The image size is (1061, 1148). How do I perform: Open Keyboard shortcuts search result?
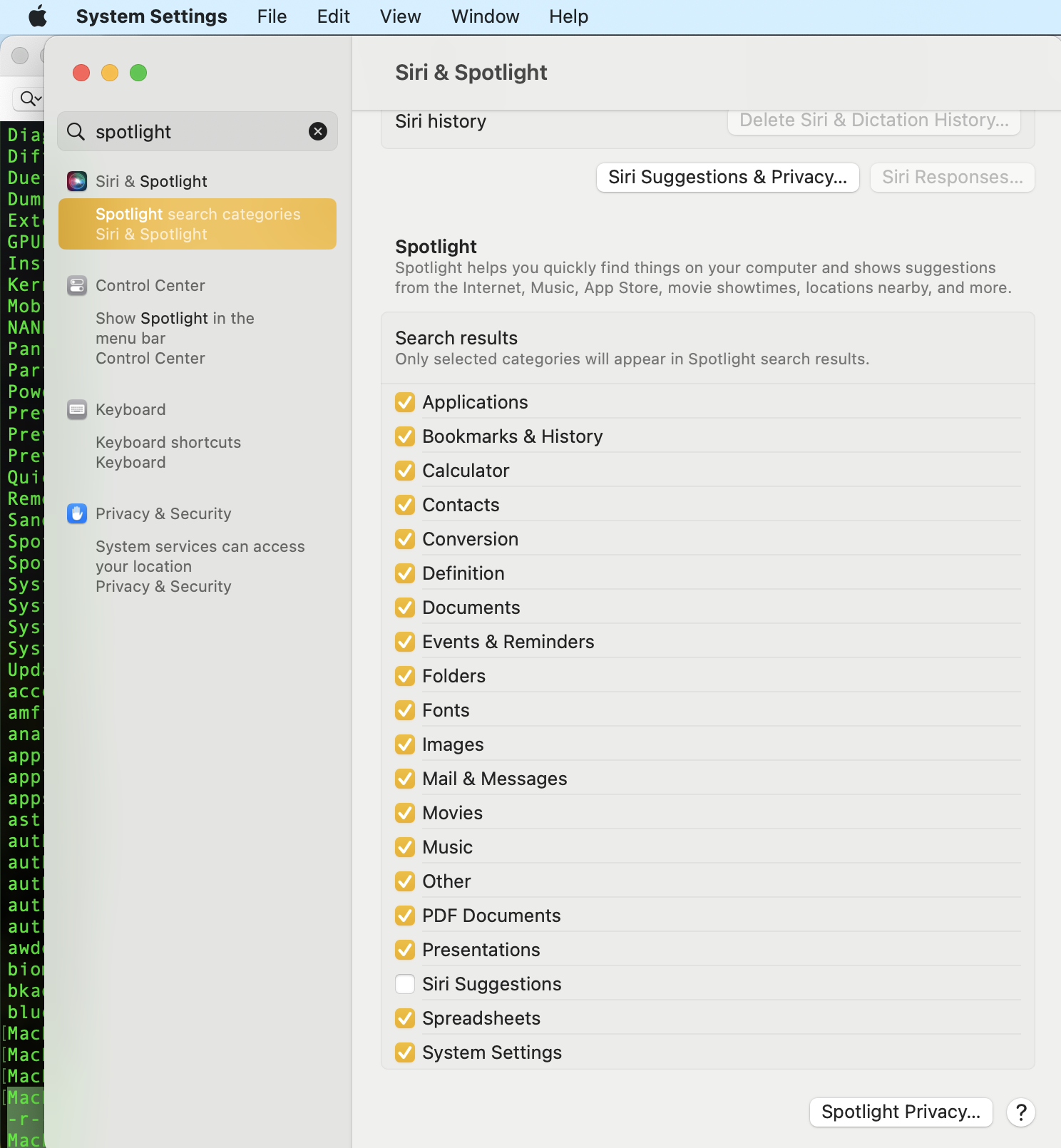tap(198, 452)
